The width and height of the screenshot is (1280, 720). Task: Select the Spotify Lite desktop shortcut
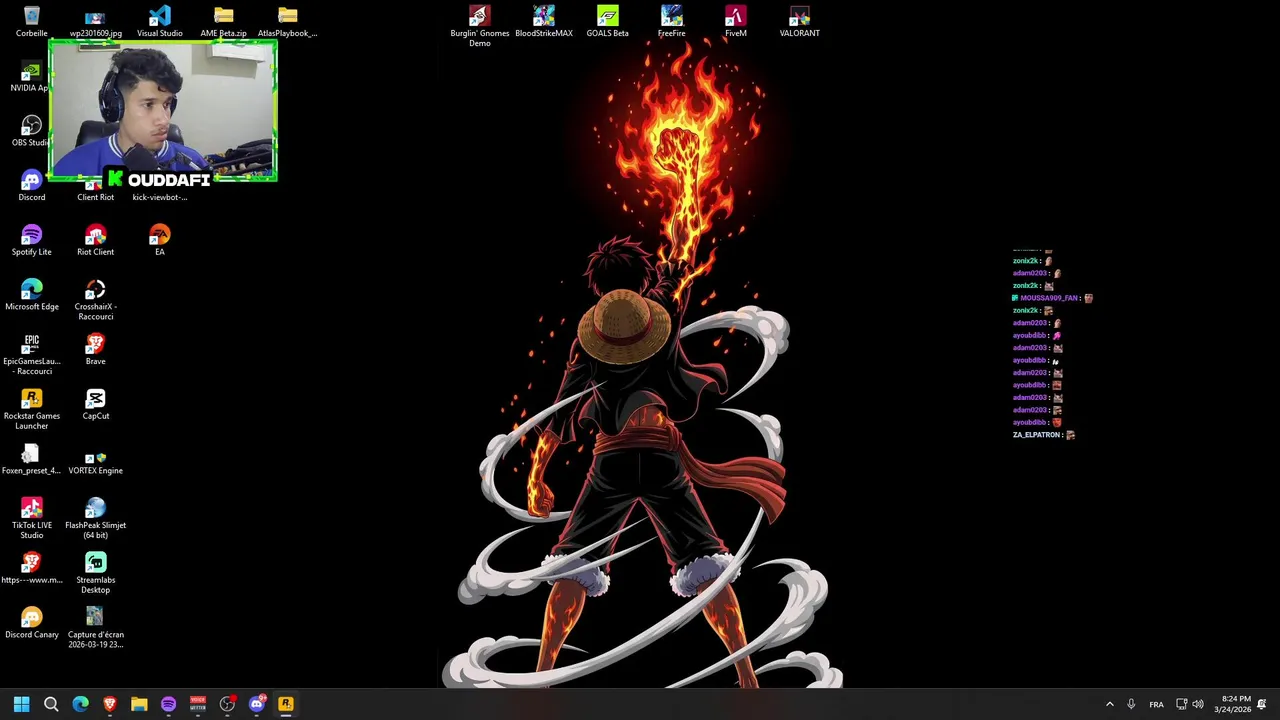click(x=32, y=241)
